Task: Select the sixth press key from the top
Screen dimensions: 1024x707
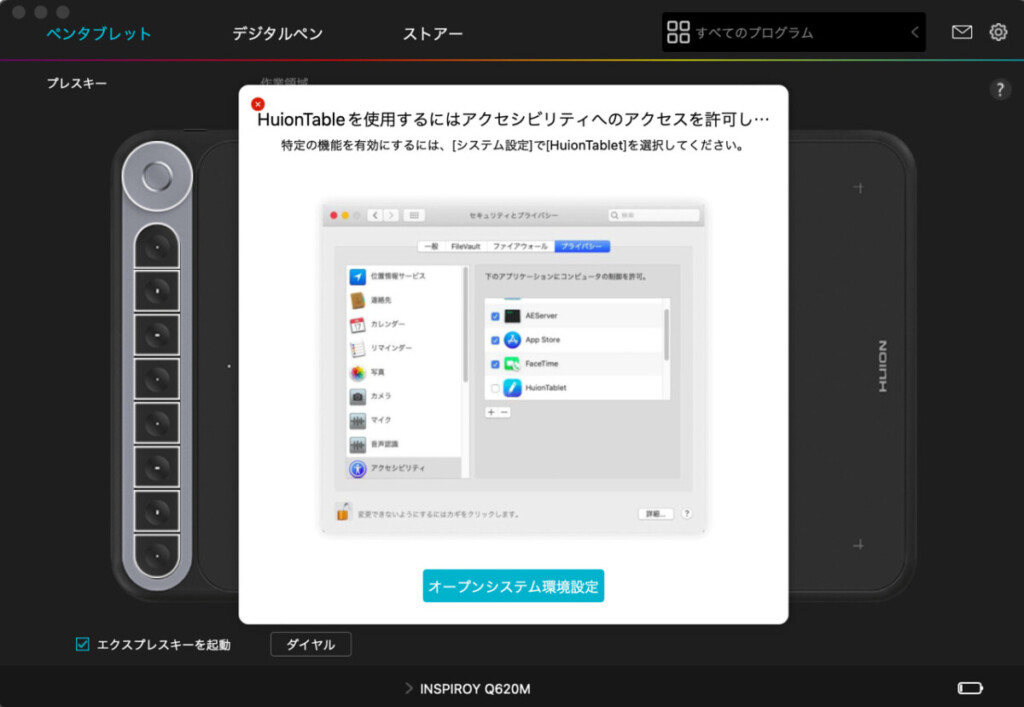Action: (157, 467)
